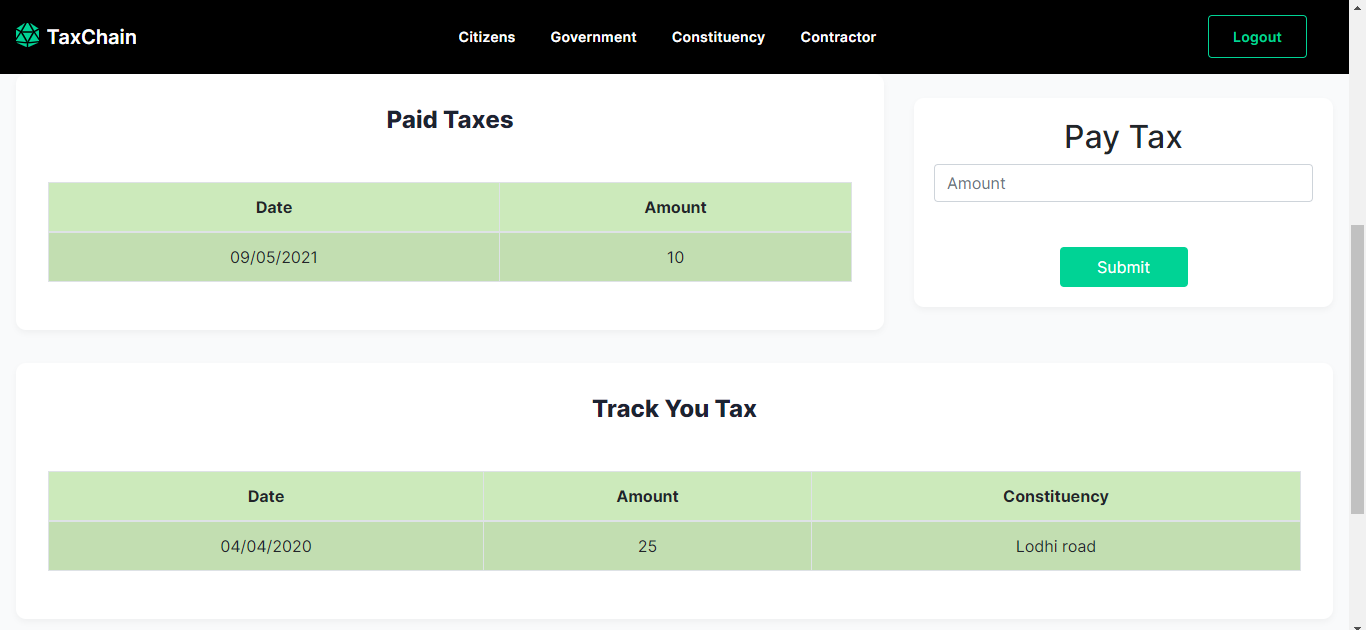Open the TaxChain brand name link
Viewport: 1366px width, 630px height.
point(91,37)
